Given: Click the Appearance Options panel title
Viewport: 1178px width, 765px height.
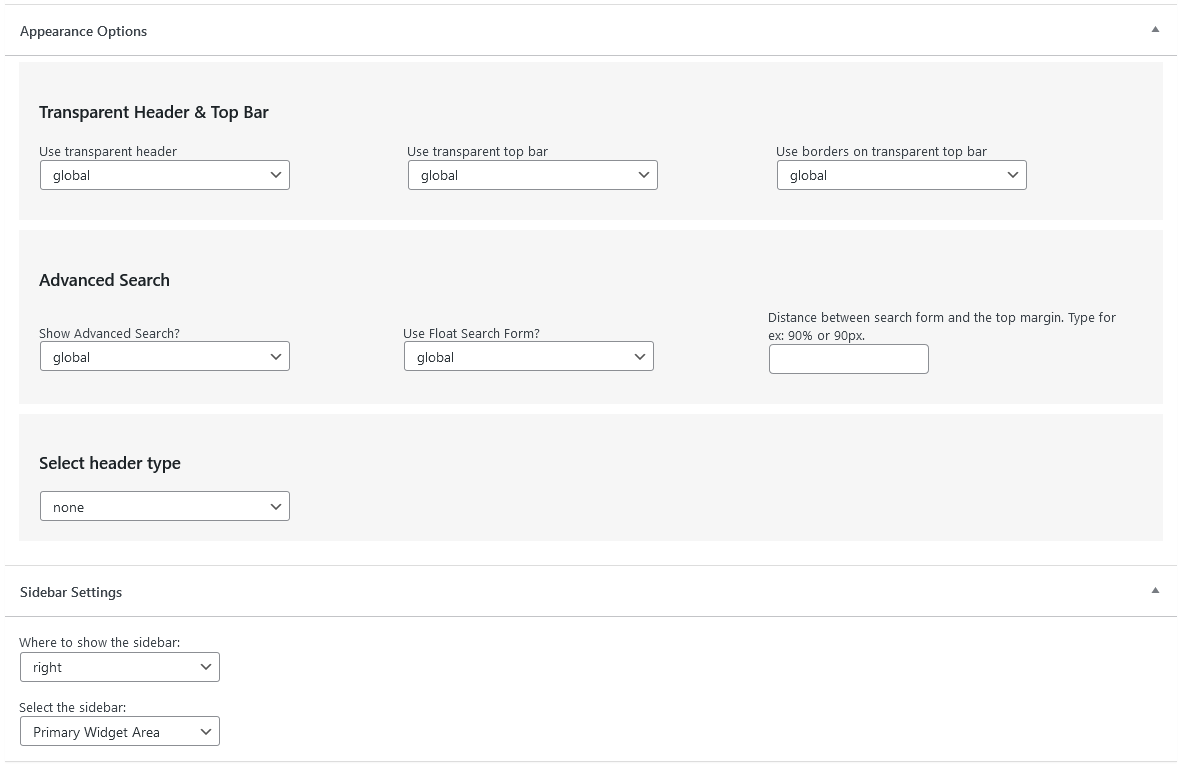Looking at the screenshot, I should click(x=83, y=32).
